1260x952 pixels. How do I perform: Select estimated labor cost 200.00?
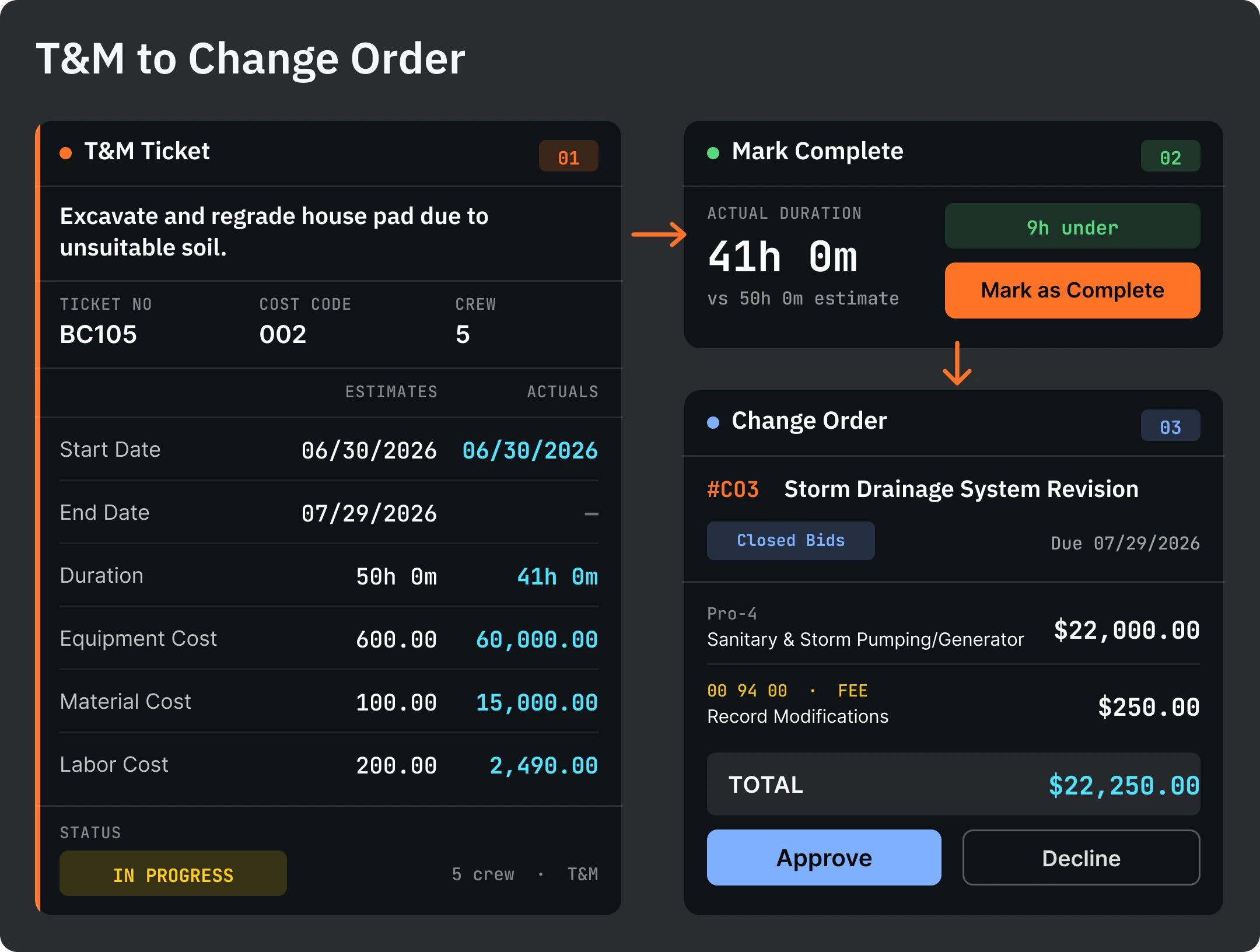coord(396,765)
